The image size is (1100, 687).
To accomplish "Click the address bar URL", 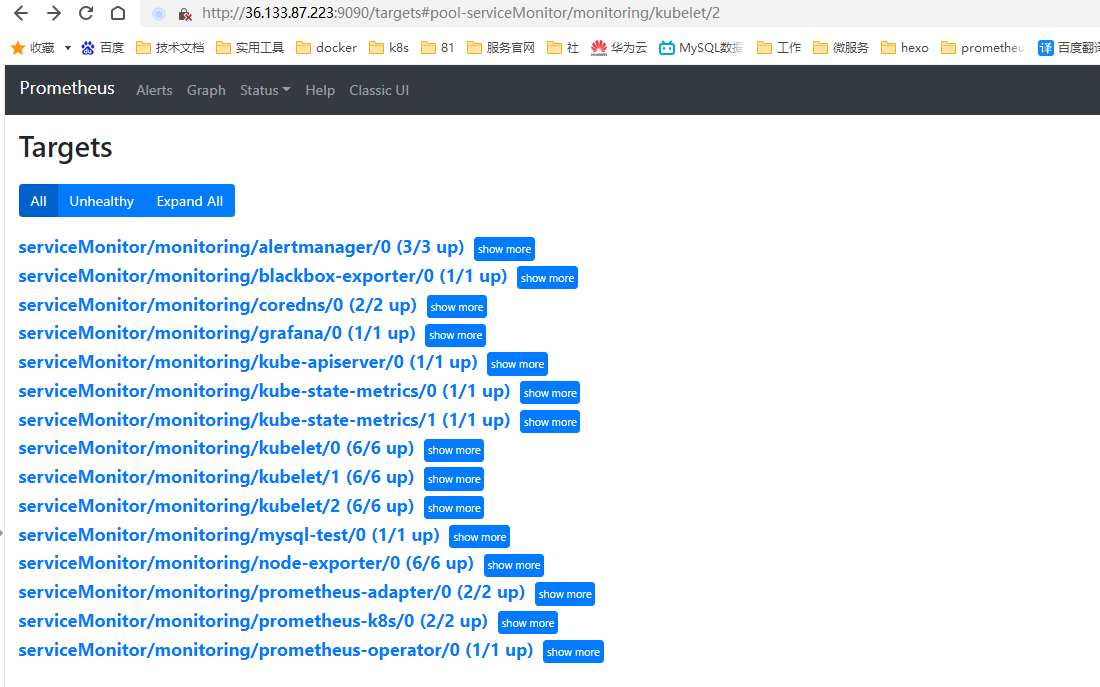I will click(461, 13).
